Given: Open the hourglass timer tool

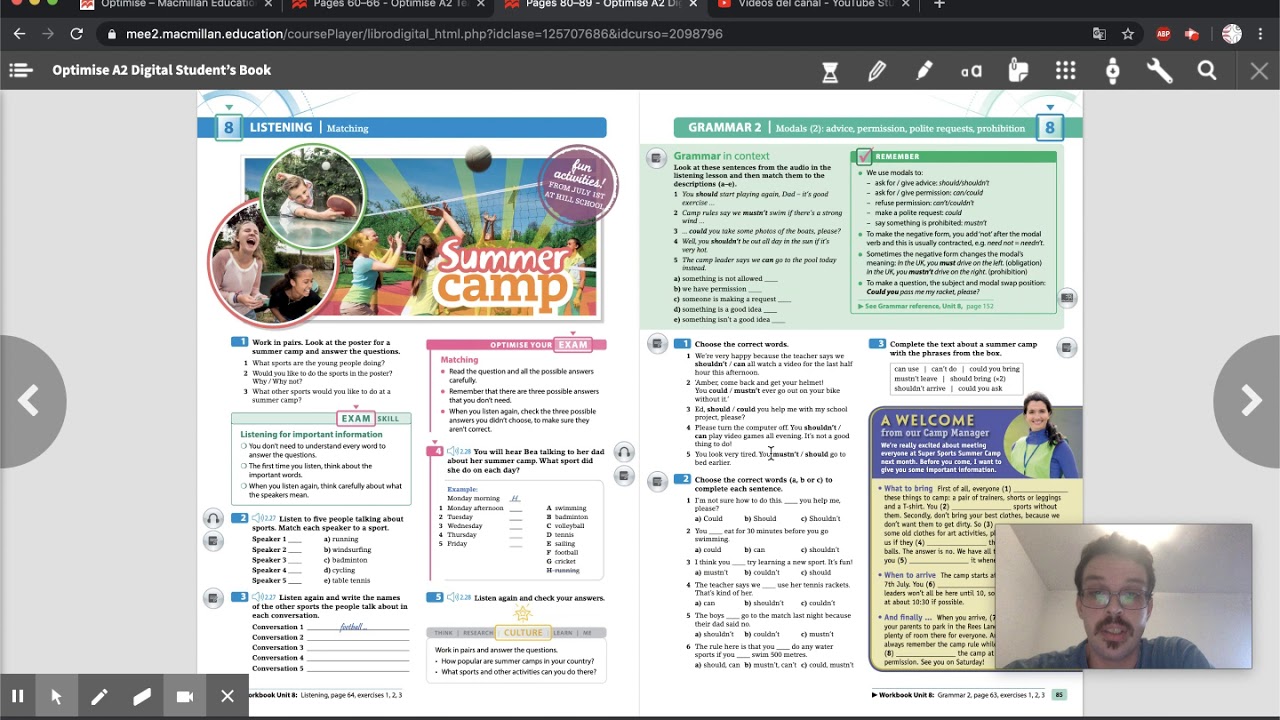Looking at the screenshot, I should click(830, 71).
